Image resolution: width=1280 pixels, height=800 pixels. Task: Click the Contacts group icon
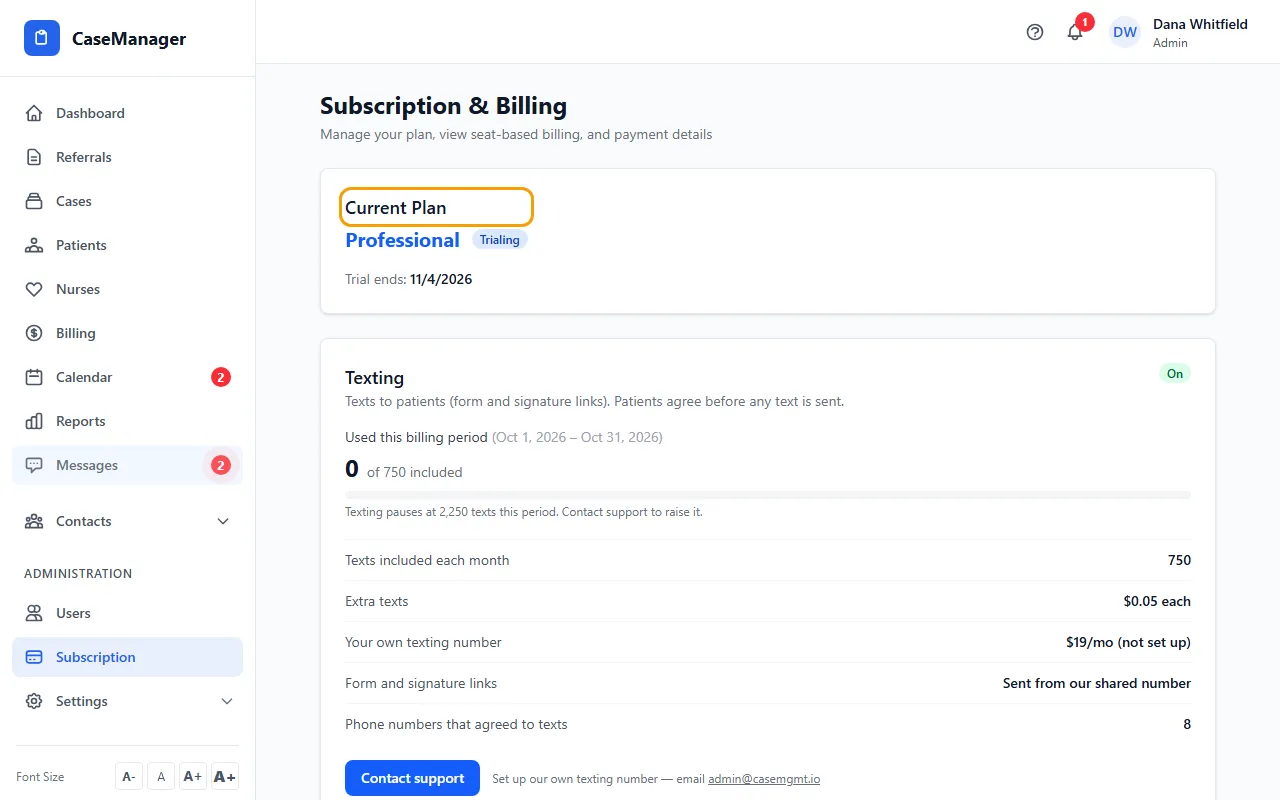click(34, 521)
